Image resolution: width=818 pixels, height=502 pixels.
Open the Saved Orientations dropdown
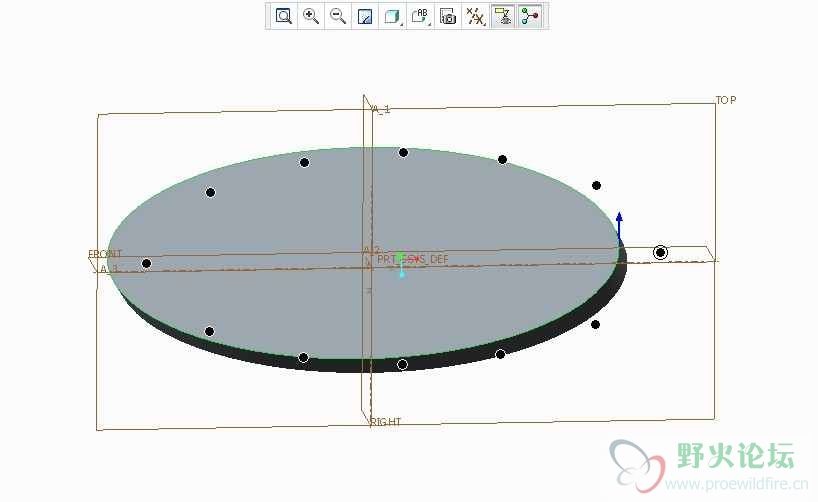coord(420,16)
